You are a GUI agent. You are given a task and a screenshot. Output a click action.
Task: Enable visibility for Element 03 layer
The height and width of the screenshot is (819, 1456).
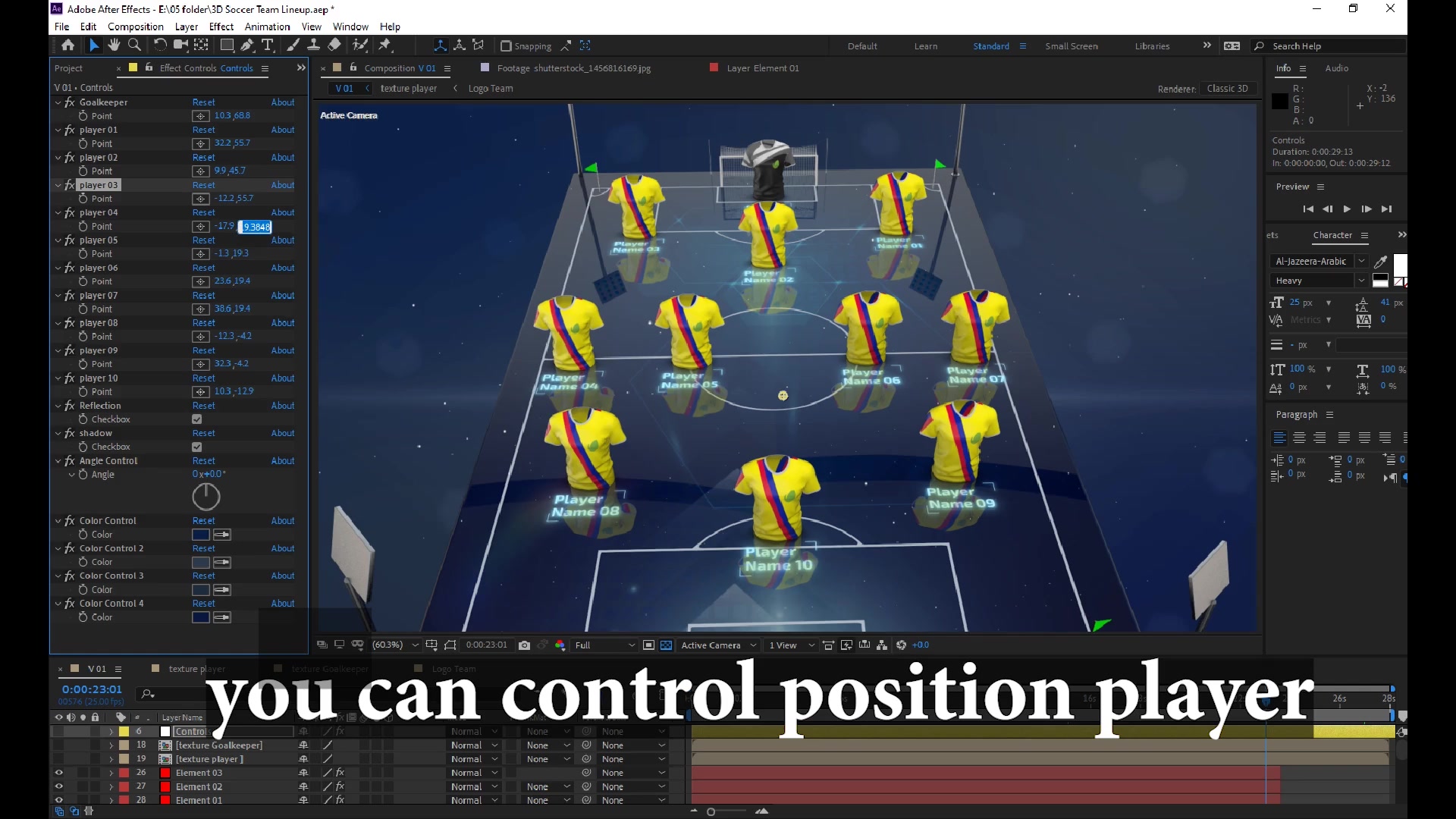coord(58,773)
